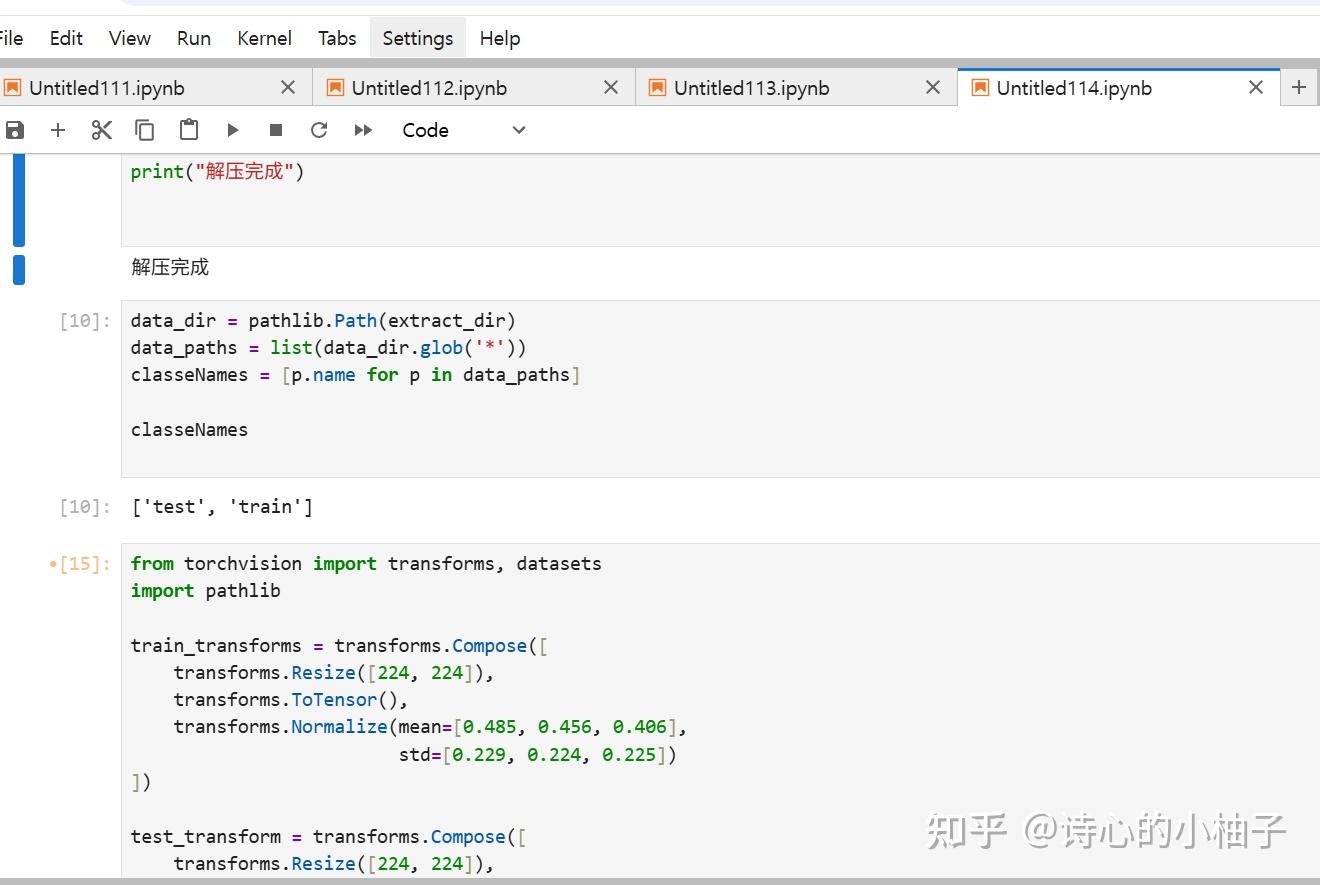Open the Kernel menu
The width and height of the screenshot is (1320, 885).
tap(265, 38)
